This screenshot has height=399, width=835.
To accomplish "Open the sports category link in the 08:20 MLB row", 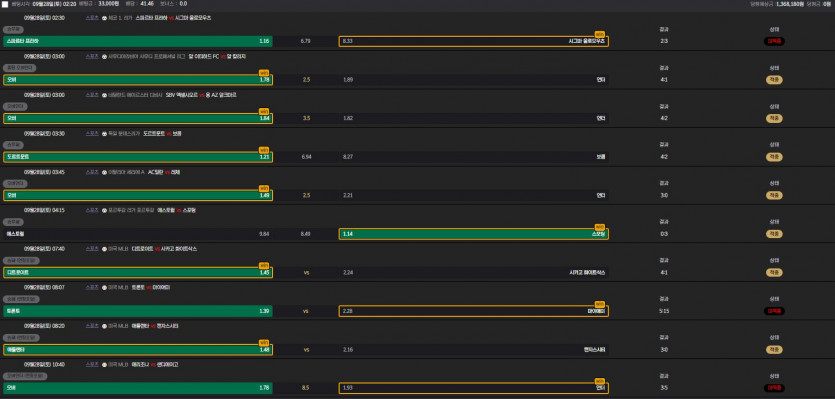I will click(x=92, y=326).
